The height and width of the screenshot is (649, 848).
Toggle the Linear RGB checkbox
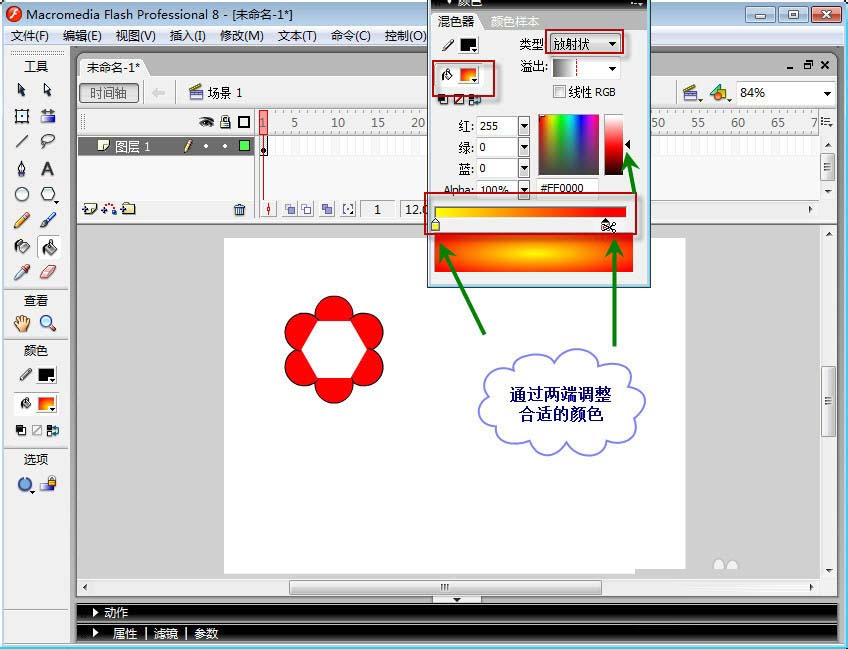[559, 91]
